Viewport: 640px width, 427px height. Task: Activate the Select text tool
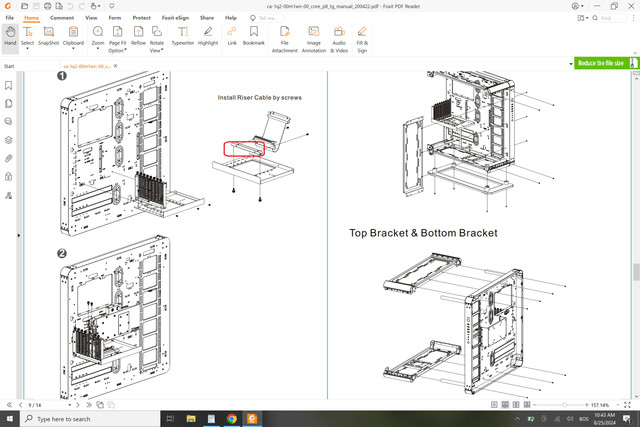(x=27, y=36)
